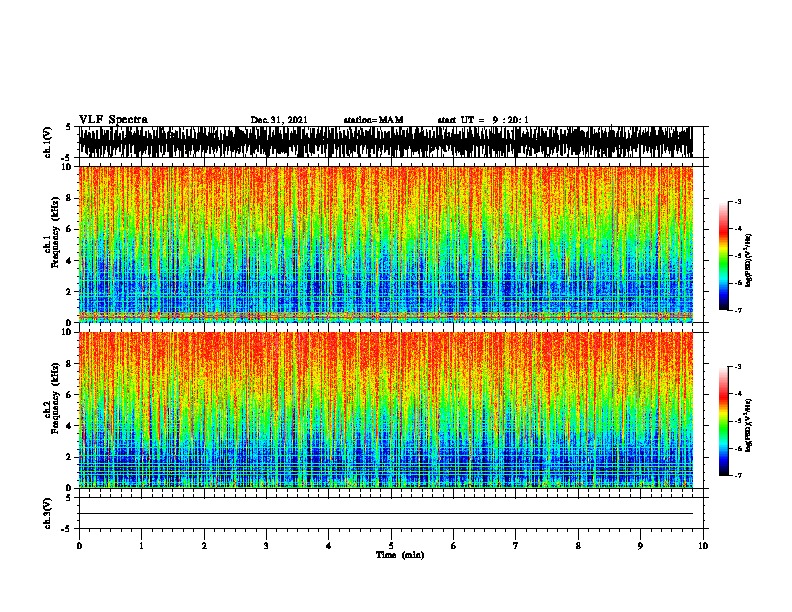Click the time axis tick label "10" at the far end
The image size is (792, 612).
point(703,546)
